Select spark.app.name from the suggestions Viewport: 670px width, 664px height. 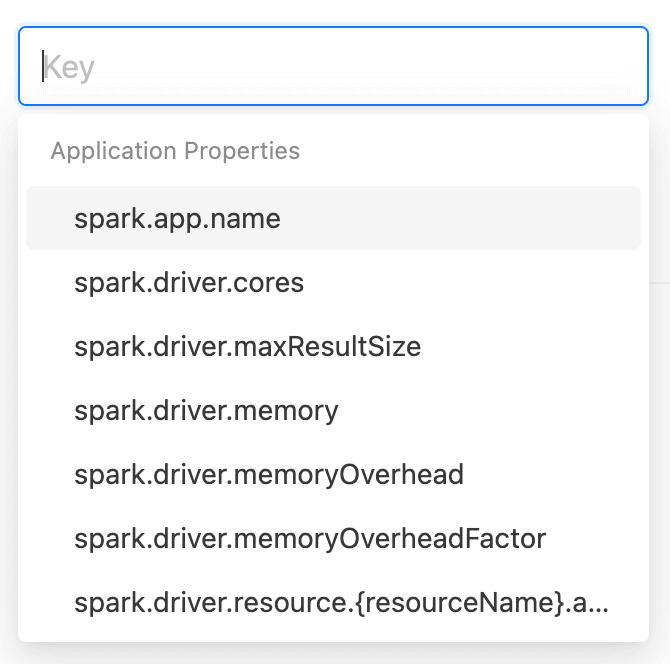333,218
